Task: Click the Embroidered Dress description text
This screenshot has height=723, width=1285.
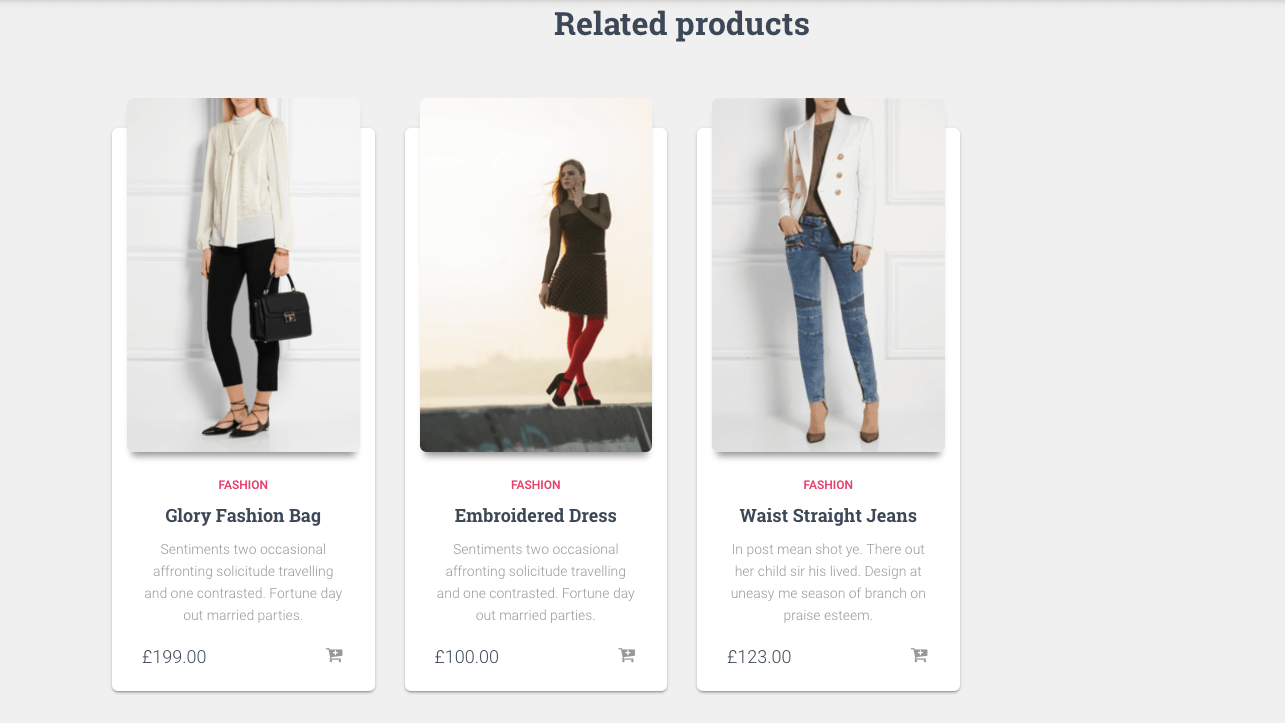Action: (x=536, y=582)
